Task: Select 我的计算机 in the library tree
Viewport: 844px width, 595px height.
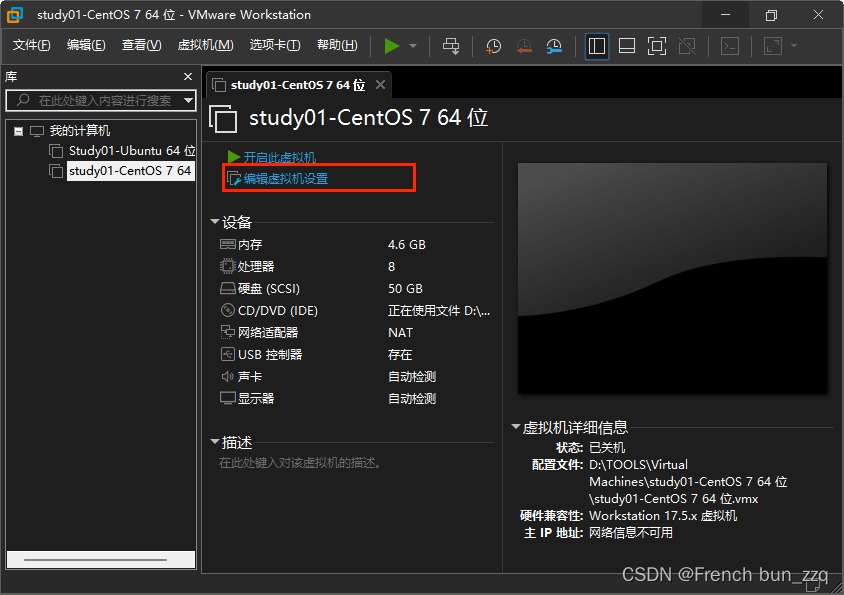Action: click(x=80, y=131)
